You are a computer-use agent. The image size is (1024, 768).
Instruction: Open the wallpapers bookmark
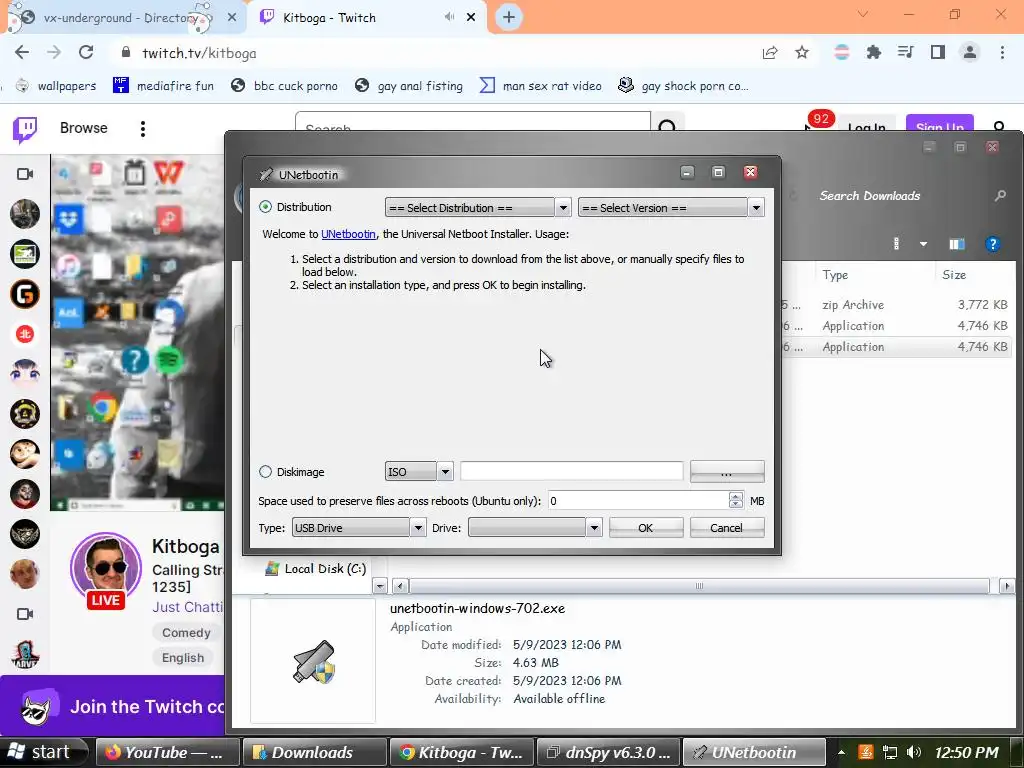(x=56, y=86)
